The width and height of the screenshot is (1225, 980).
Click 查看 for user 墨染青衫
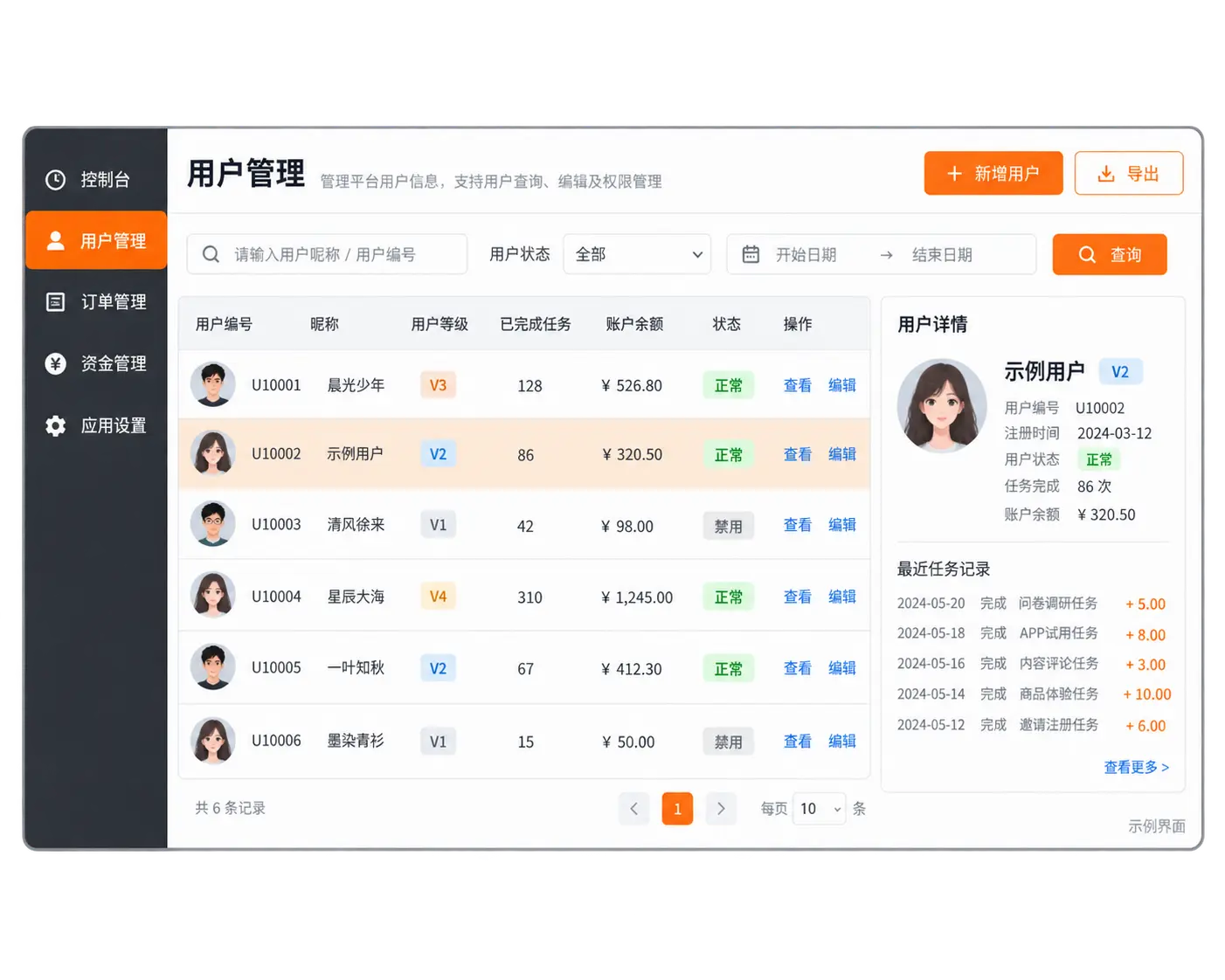(x=798, y=742)
